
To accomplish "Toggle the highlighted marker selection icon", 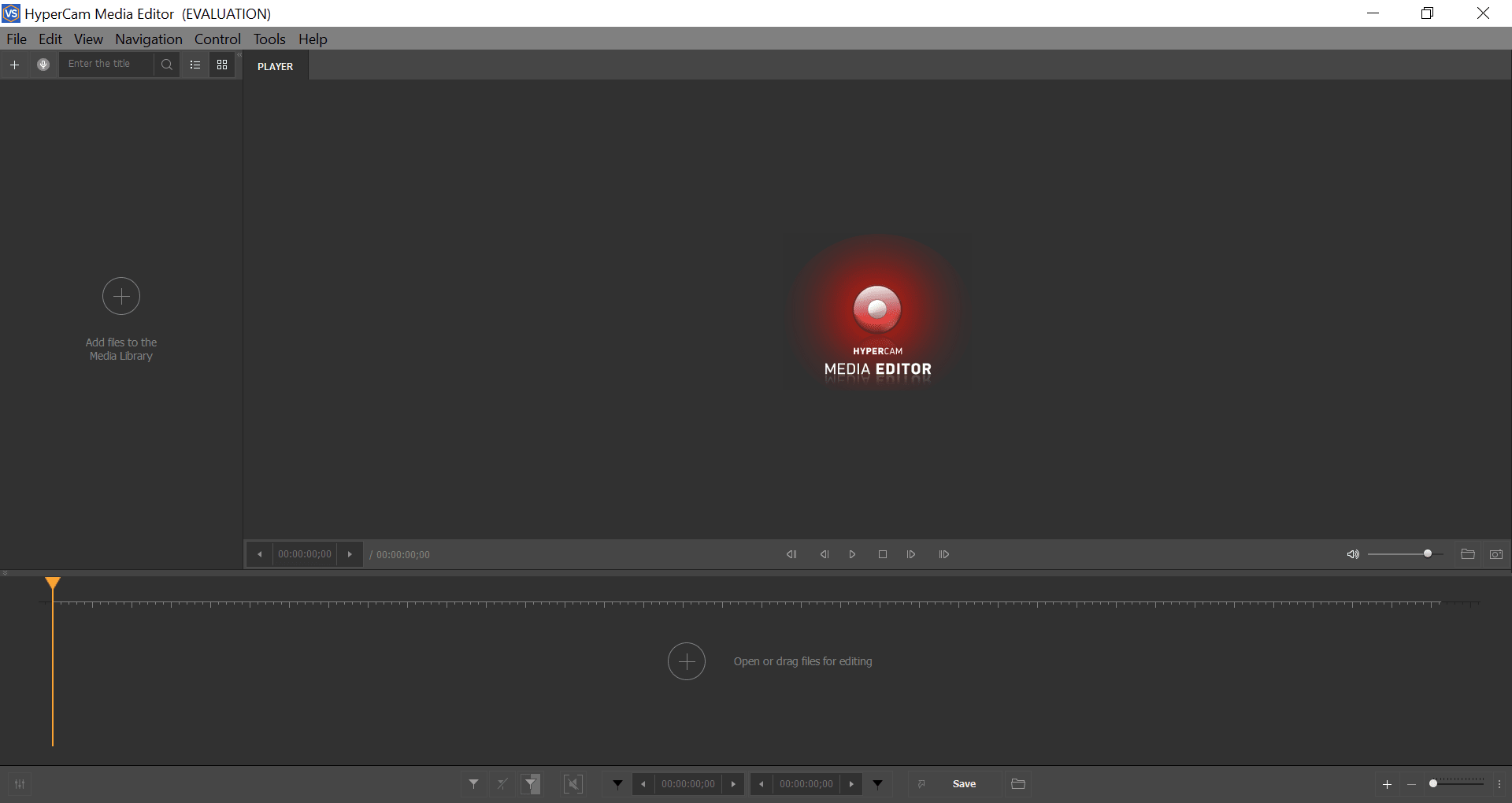I will (x=532, y=784).
